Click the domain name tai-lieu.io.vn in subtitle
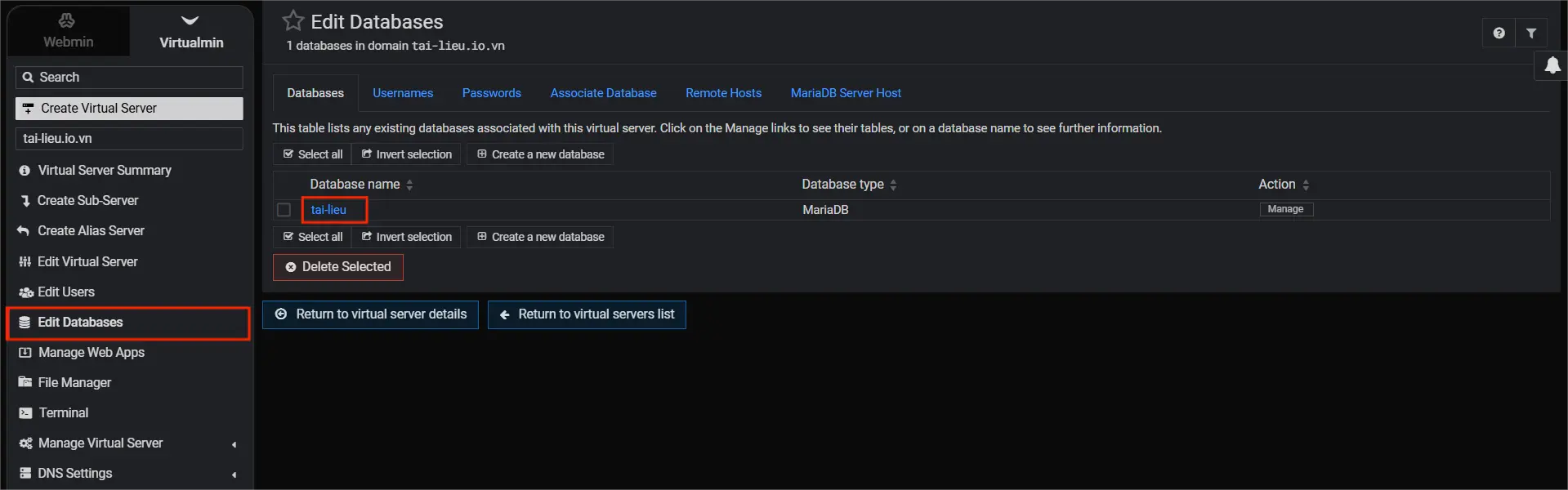Image resolution: width=1568 pixels, height=490 pixels. coord(458,46)
